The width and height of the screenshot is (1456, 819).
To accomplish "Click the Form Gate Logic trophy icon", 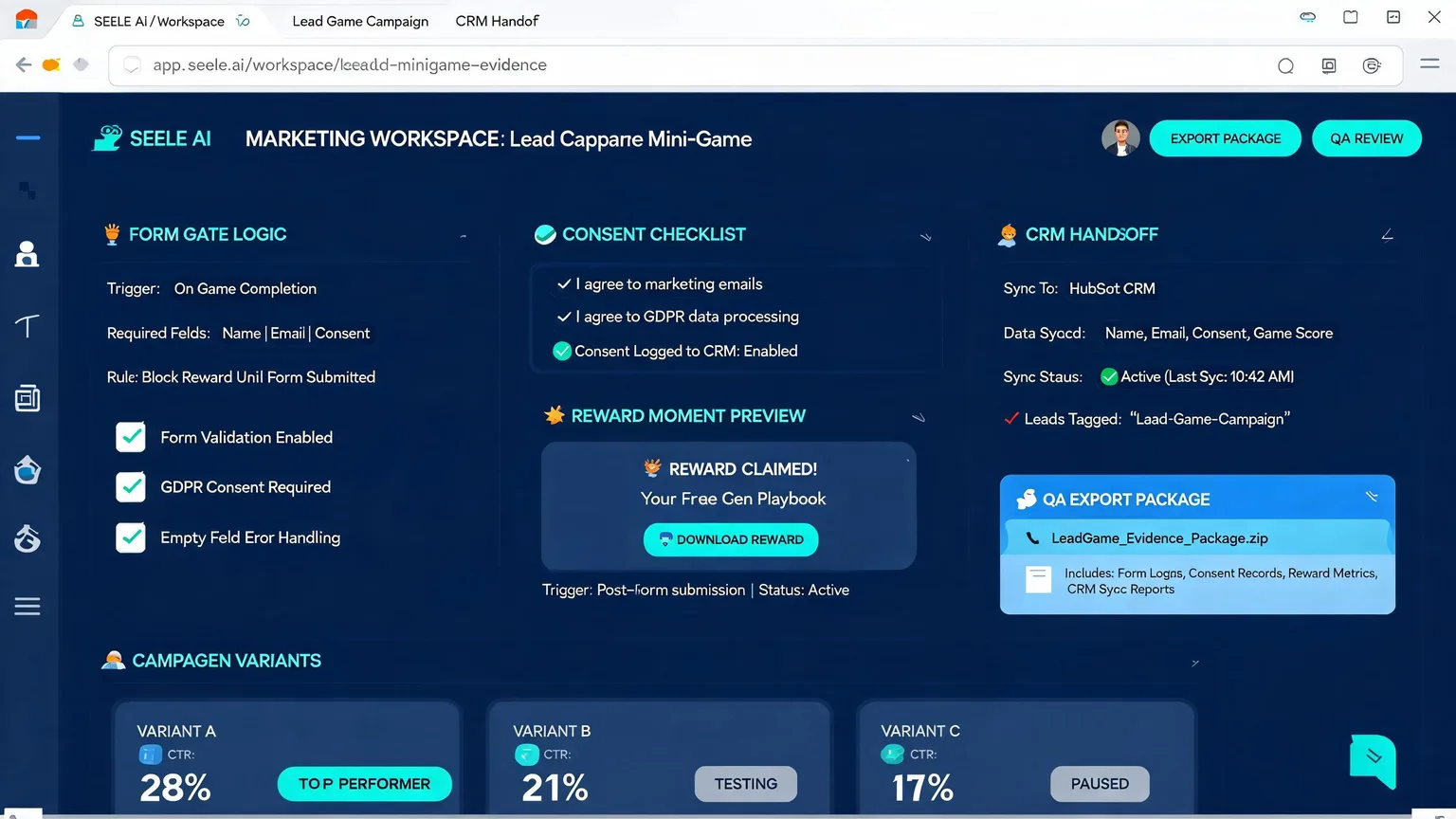I will (x=112, y=234).
